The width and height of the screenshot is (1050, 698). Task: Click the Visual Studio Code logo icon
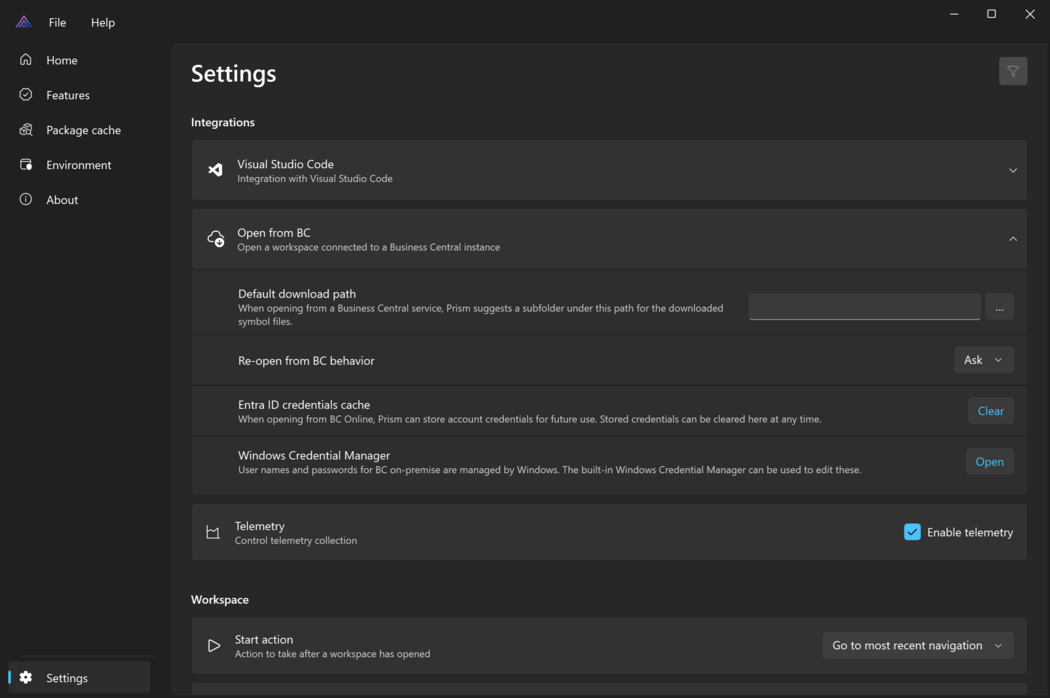tap(215, 170)
